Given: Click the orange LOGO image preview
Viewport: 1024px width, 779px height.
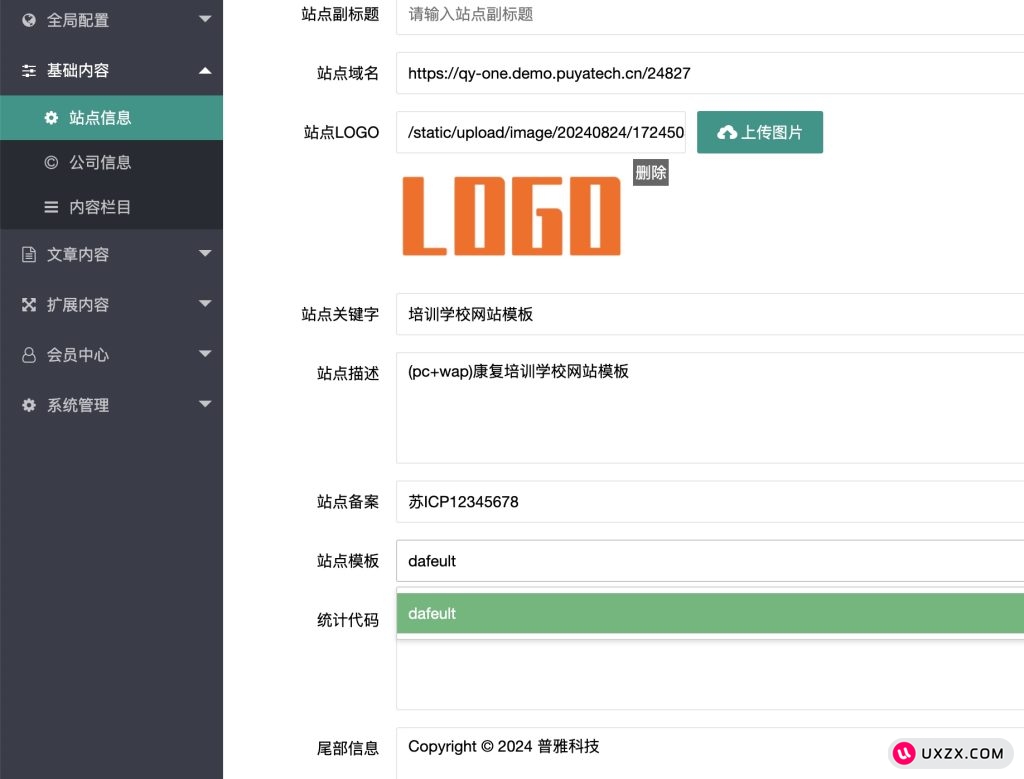Looking at the screenshot, I should pyautogui.click(x=511, y=216).
